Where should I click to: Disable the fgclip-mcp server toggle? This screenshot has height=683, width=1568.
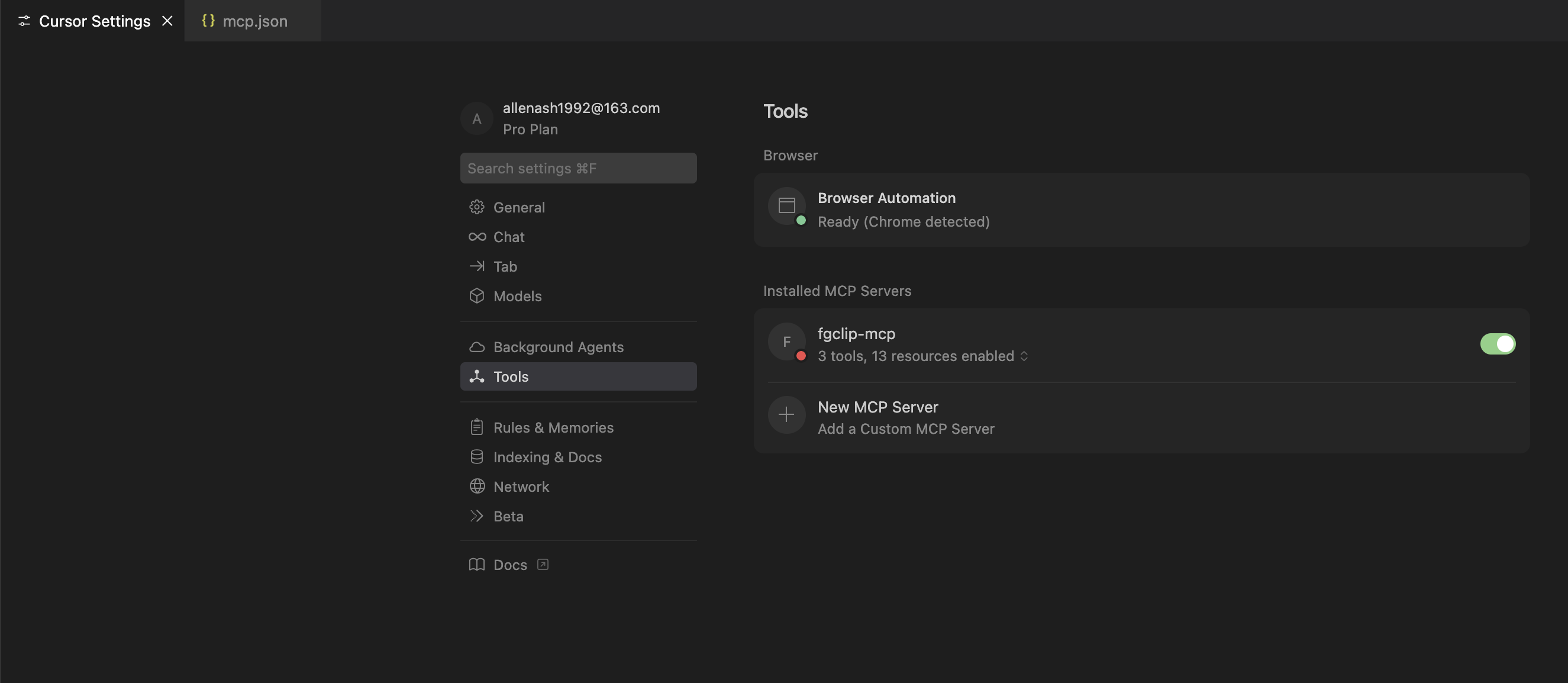point(1498,344)
